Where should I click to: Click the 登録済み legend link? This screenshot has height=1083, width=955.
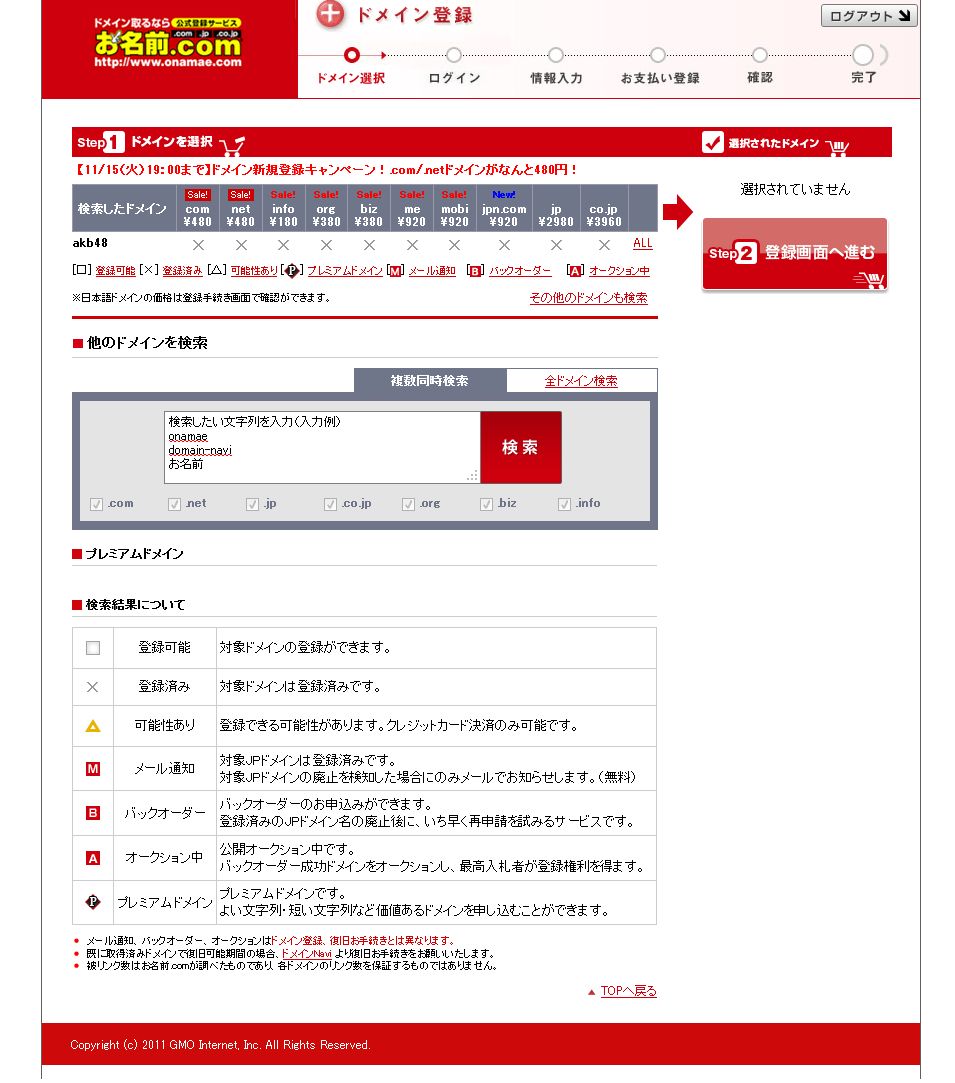[x=182, y=271]
